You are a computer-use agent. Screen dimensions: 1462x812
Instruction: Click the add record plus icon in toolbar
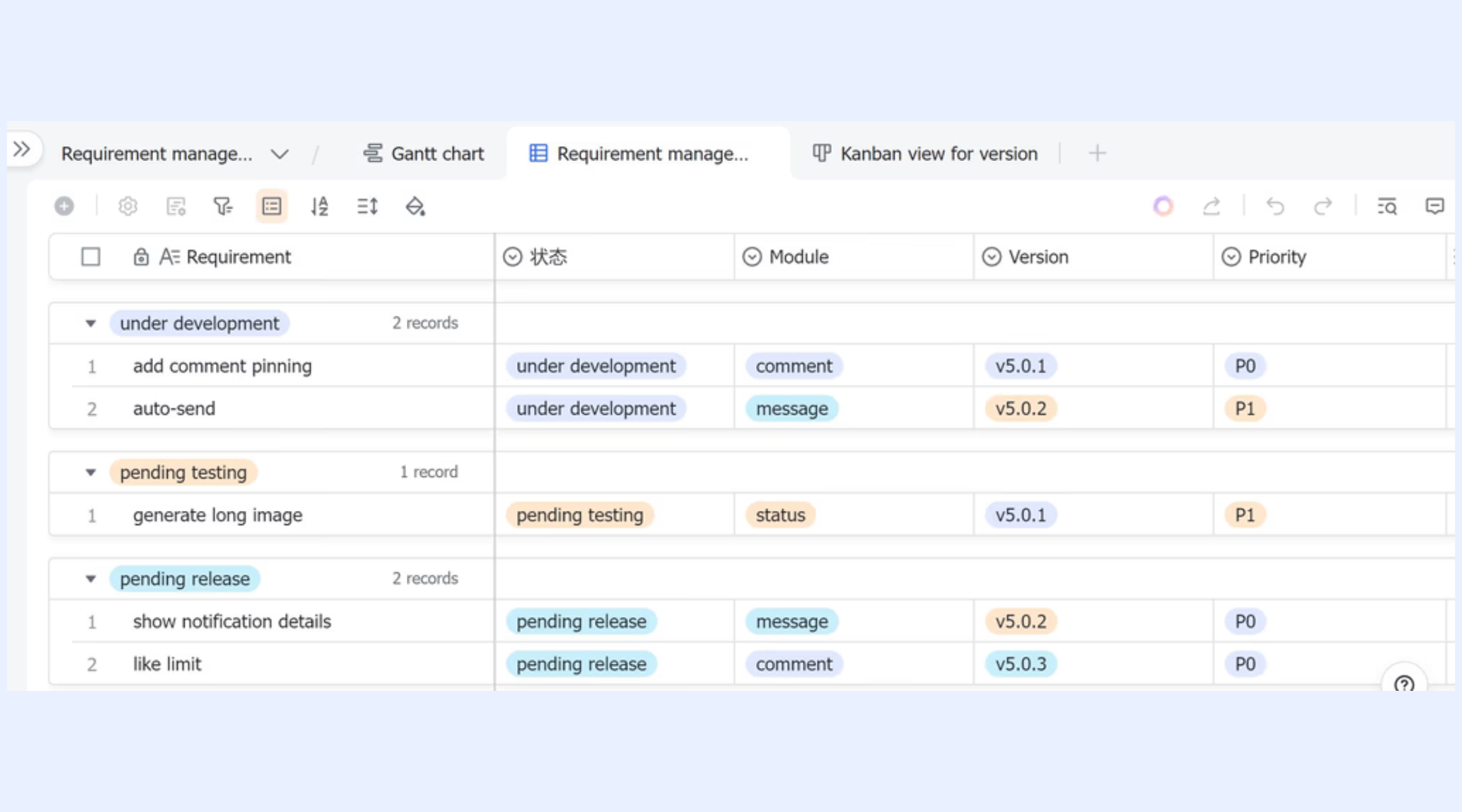click(64, 206)
